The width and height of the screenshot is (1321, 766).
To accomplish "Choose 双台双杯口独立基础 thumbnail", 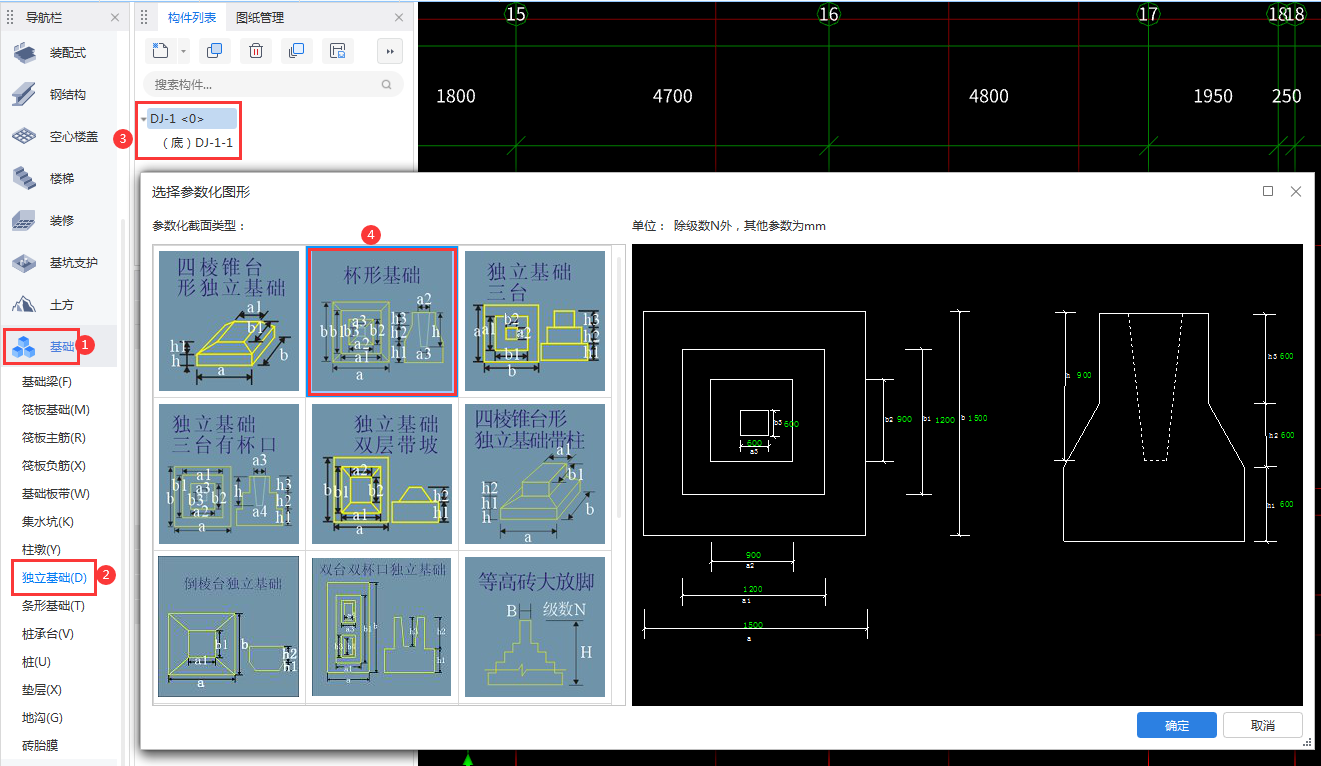I will coord(382,626).
